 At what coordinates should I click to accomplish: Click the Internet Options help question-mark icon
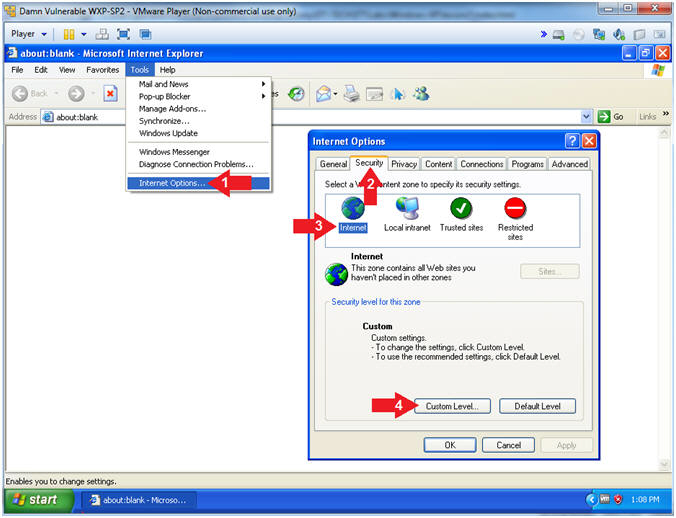pos(572,141)
